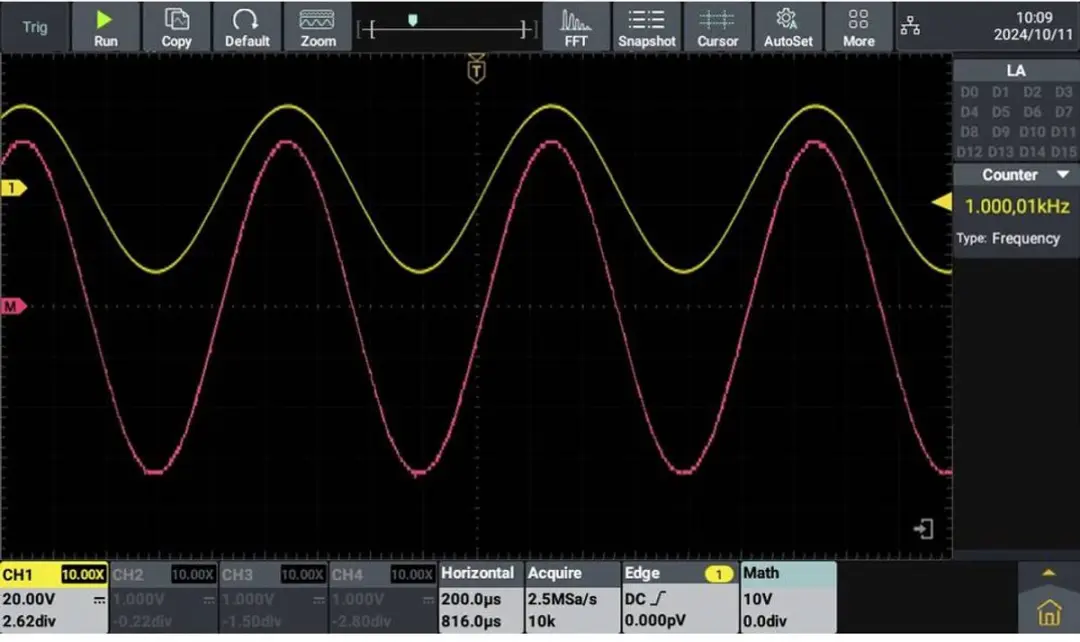Select the D0 digital channel
This screenshot has height=642, width=1080.
(x=969, y=92)
